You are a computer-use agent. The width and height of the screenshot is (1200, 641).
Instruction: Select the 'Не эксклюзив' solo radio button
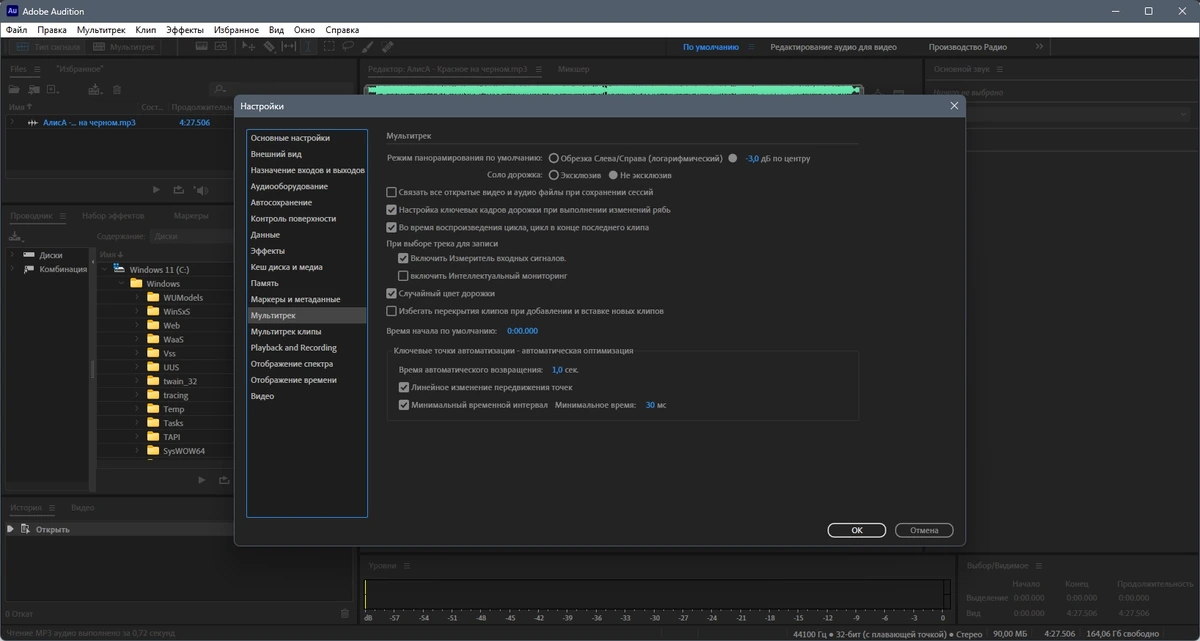coord(612,174)
